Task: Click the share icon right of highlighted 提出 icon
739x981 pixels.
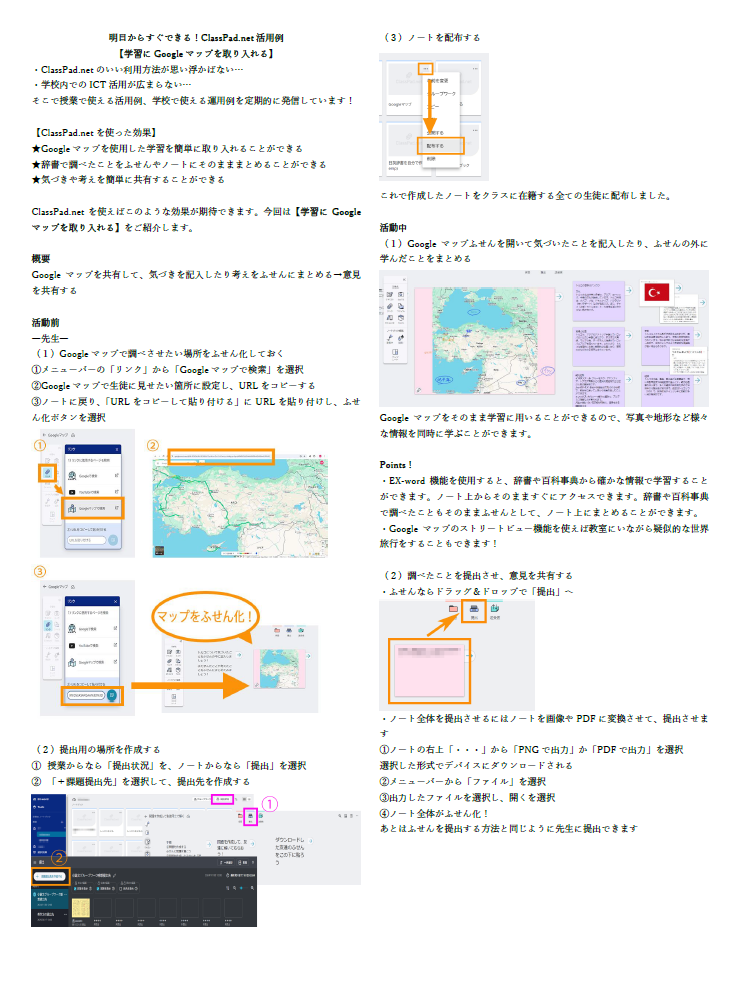Action: pos(495,609)
